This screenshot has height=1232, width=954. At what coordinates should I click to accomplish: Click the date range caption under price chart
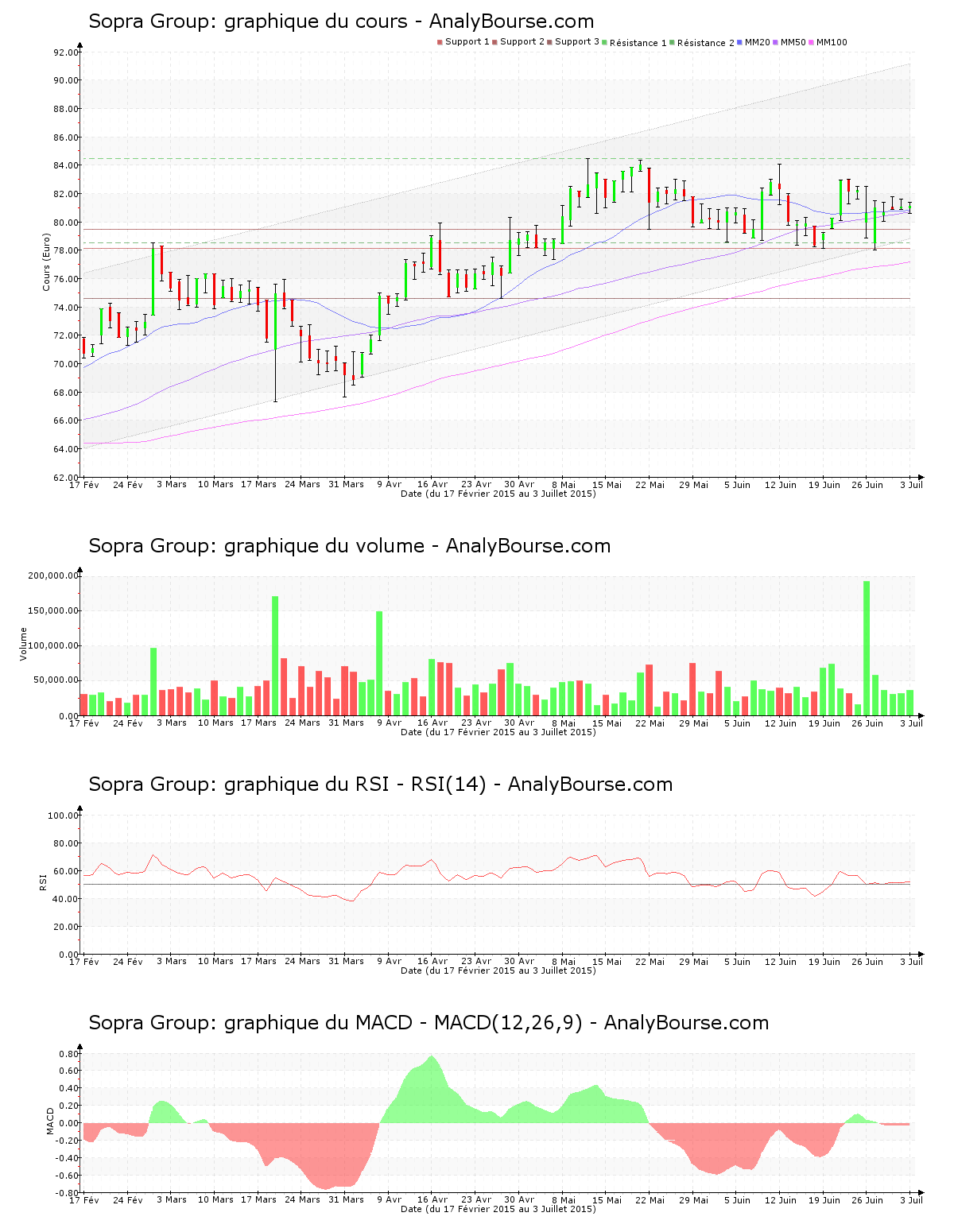(498, 494)
